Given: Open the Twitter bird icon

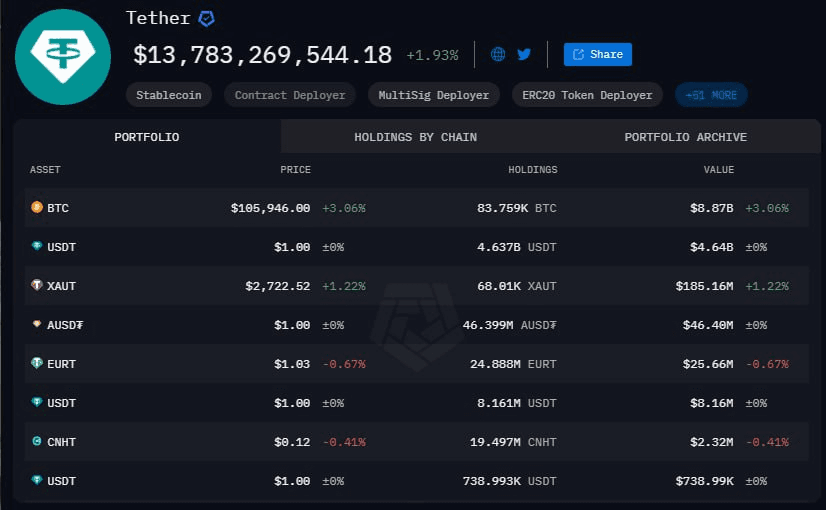Looking at the screenshot, I should pyautogui.click(x=524, y=54).
